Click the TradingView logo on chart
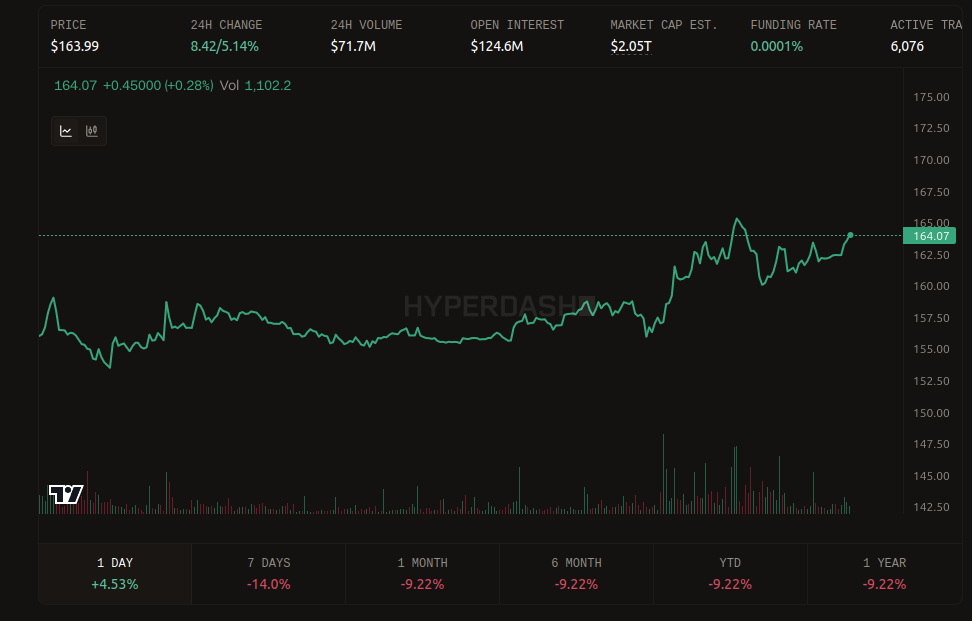The height and width of the screenshot is (621, 972). click(x=66, y=495)
